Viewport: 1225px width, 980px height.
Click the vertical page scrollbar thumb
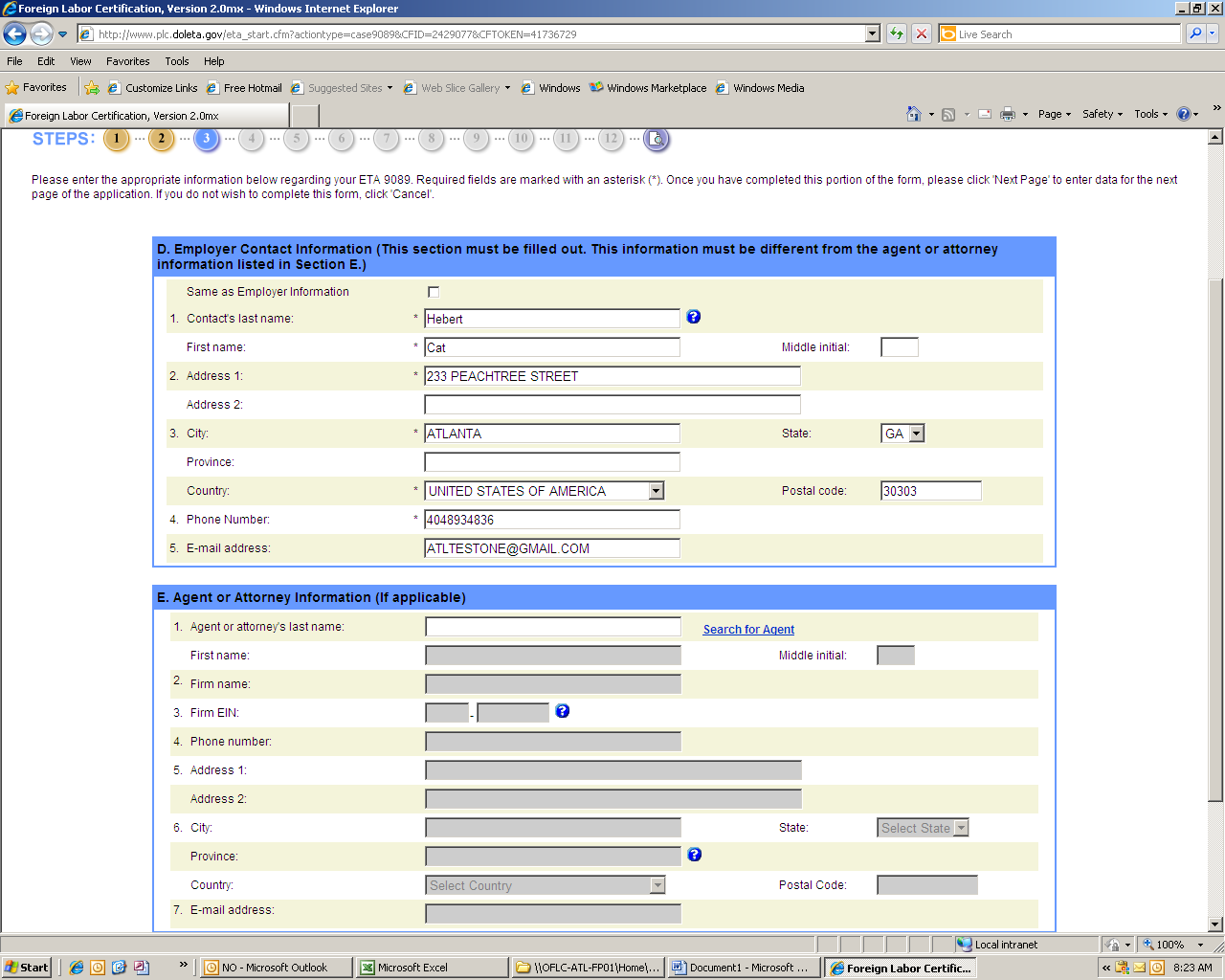[x=1215, y=536]
